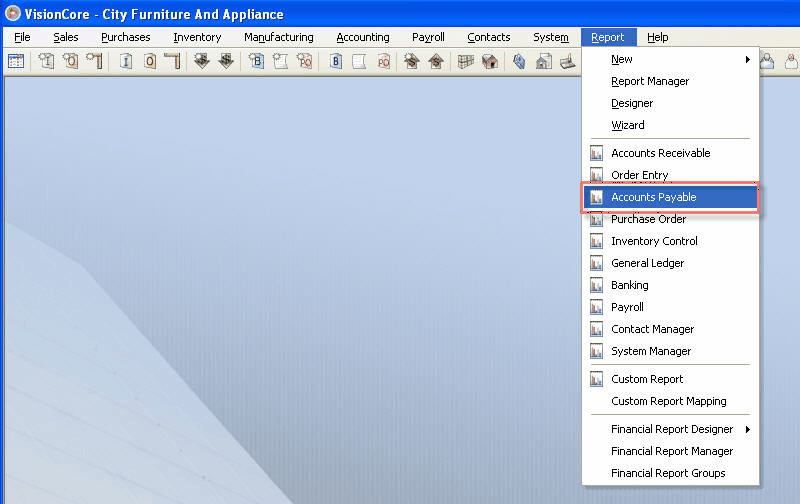Click the plain blank sheet toolbar icon
The height and width of the screenshot is (504, 800).
(x=359, y=61)
